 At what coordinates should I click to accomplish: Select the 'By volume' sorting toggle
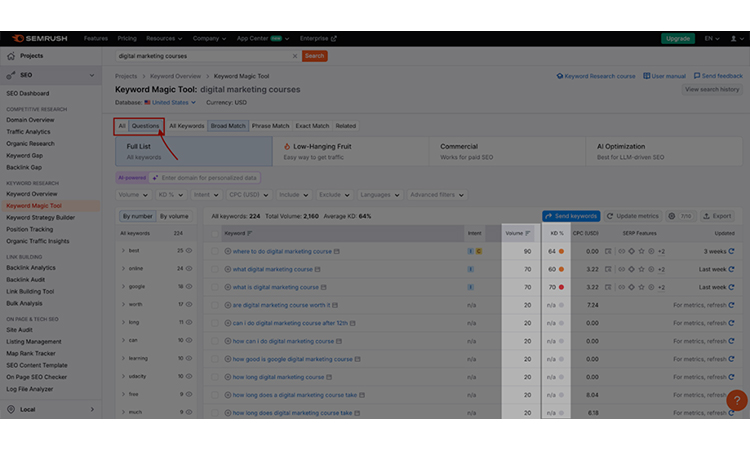coord(174,216)
